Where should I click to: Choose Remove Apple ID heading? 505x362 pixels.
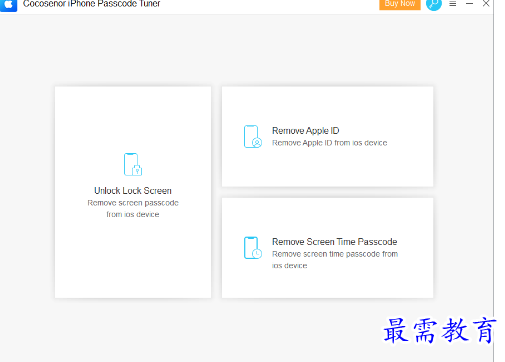tap(306, 131)
